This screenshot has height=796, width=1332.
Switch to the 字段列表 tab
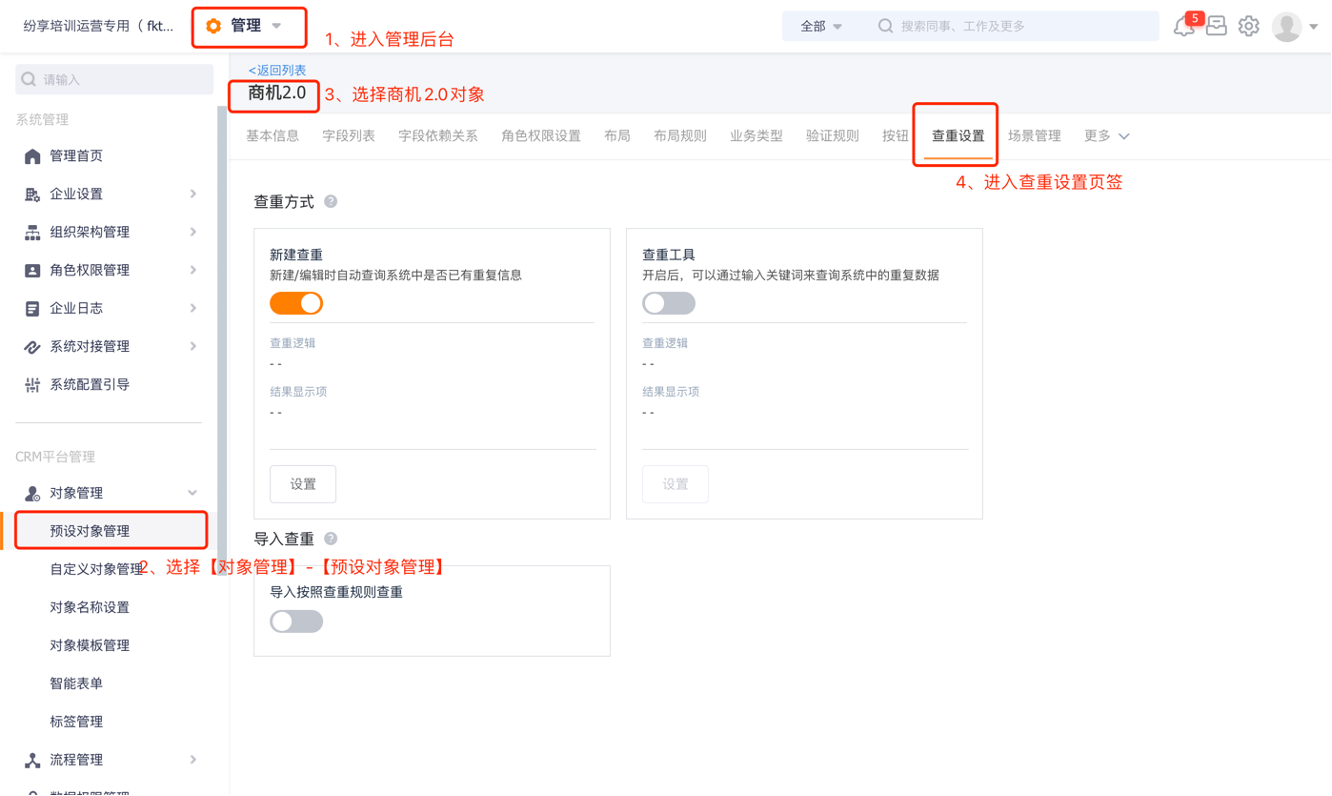coord(348,136)
